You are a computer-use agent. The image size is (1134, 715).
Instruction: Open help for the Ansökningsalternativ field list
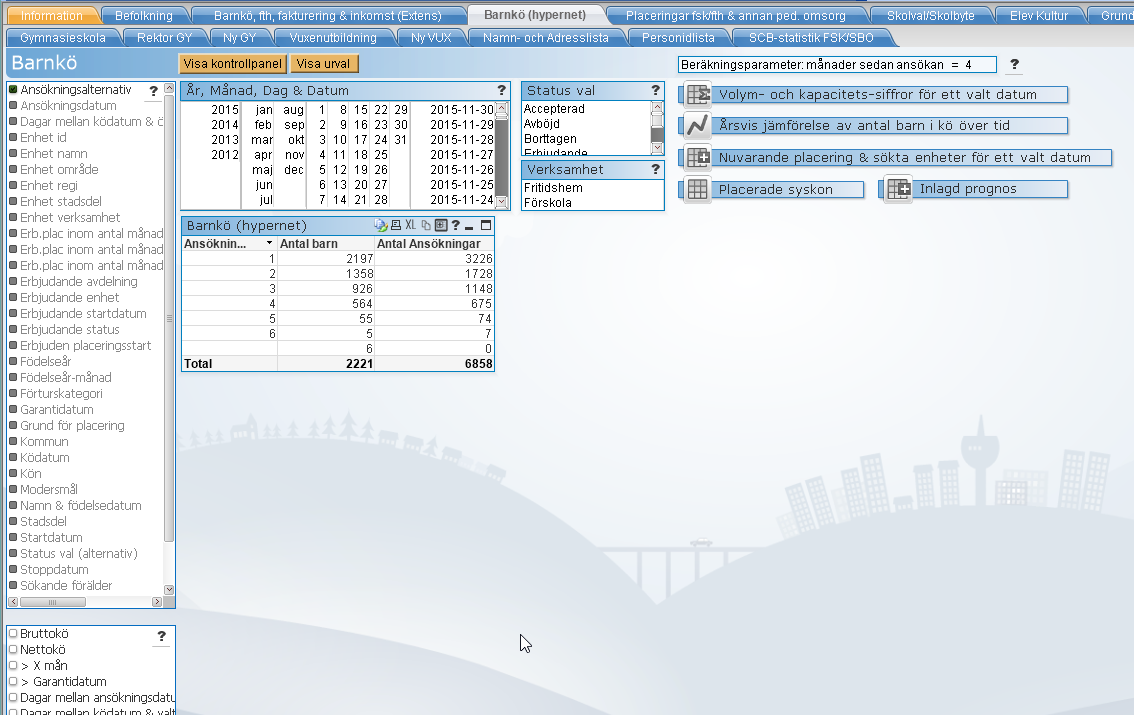[x=153, y=90]
